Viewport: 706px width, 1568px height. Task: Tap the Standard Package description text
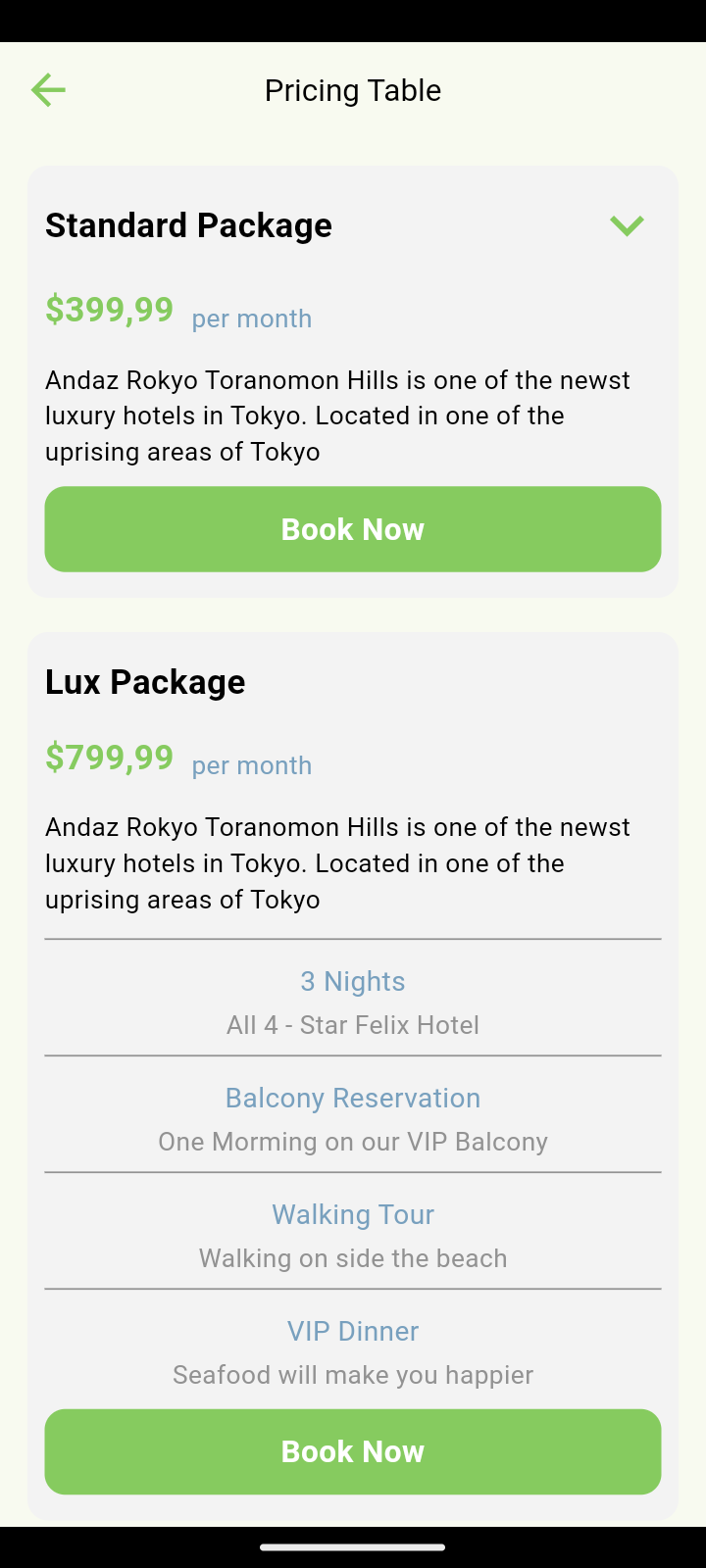point(337,416)
